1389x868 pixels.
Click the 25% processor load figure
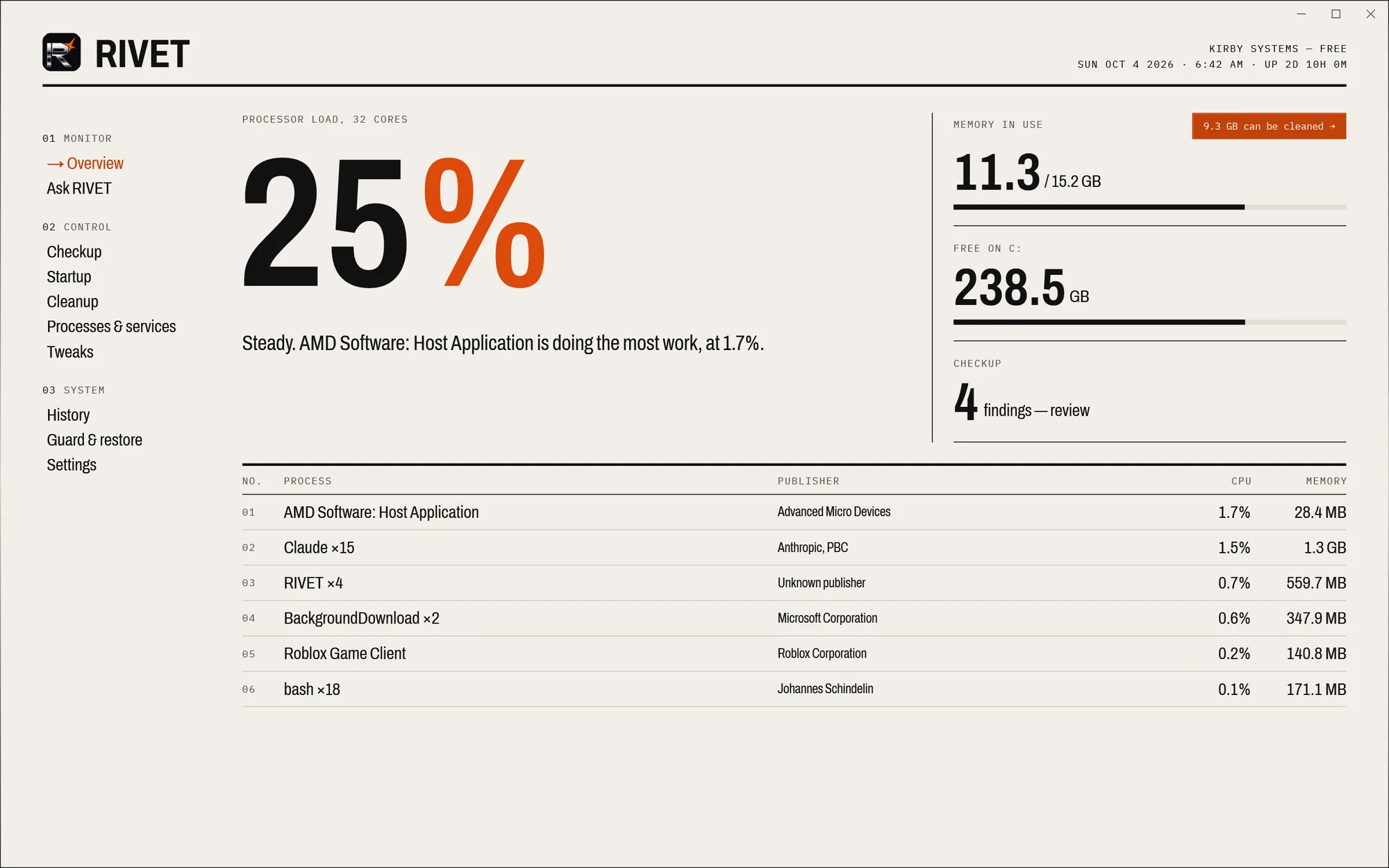click(394, 222)
